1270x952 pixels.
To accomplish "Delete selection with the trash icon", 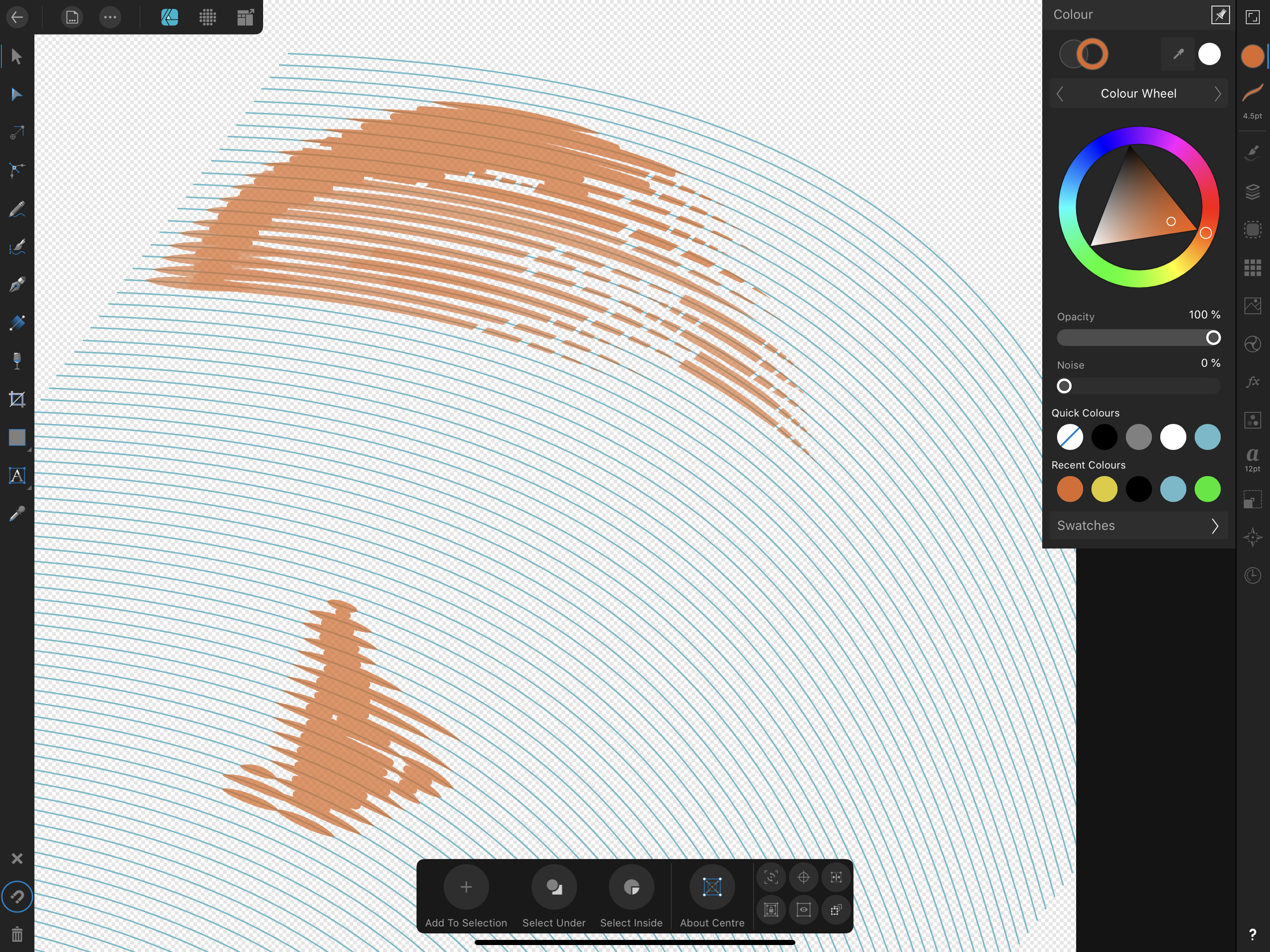I will point(17,934).
